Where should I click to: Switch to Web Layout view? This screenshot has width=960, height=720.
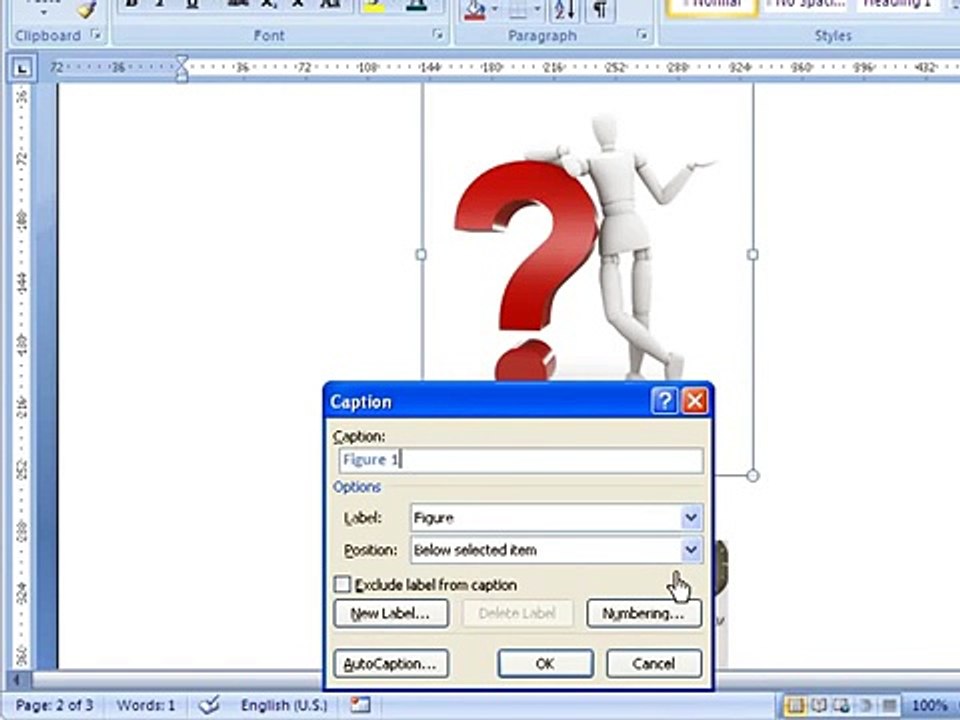(841, 706)
